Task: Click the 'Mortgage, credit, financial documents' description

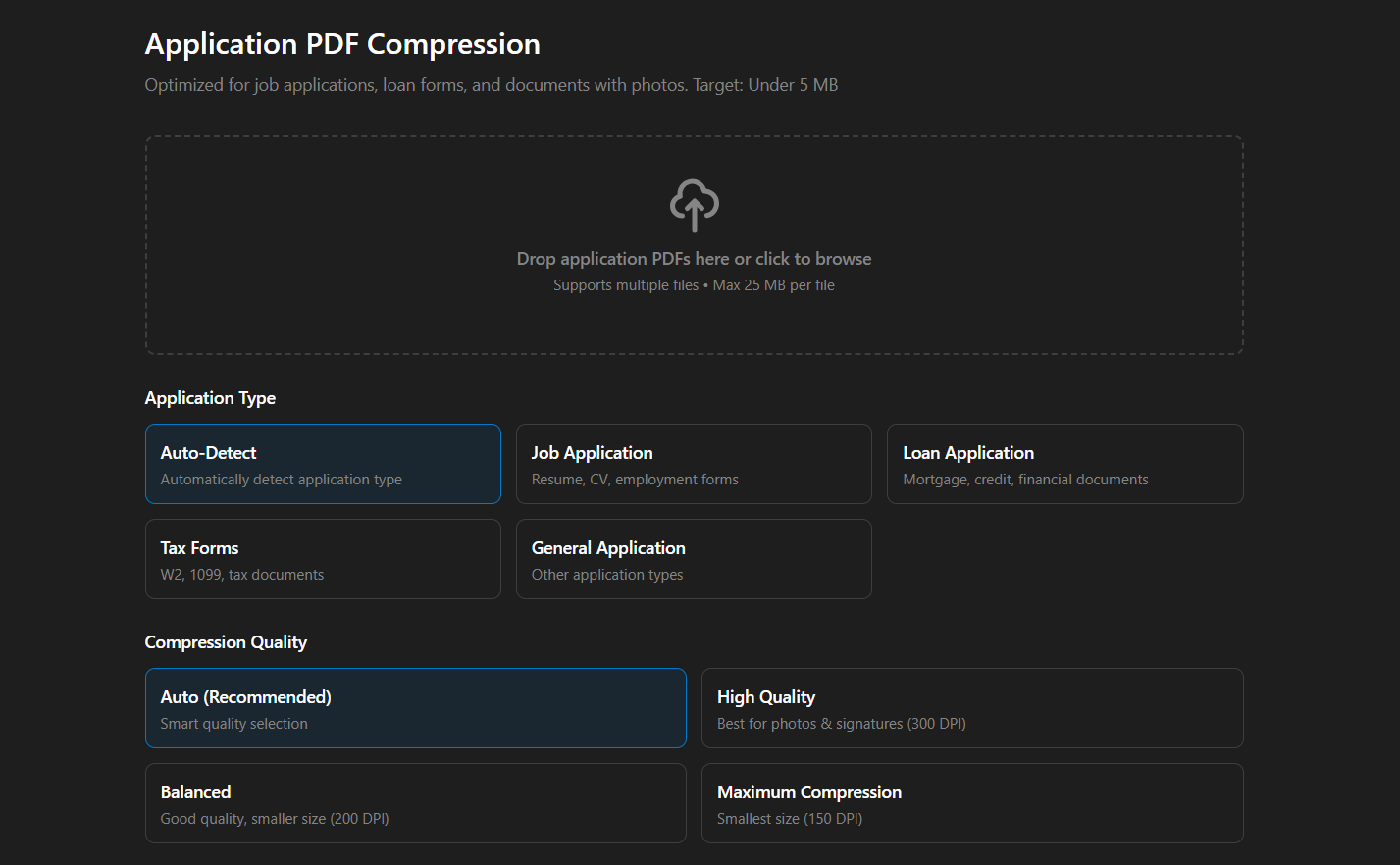Action: [x=1025, y=480]
